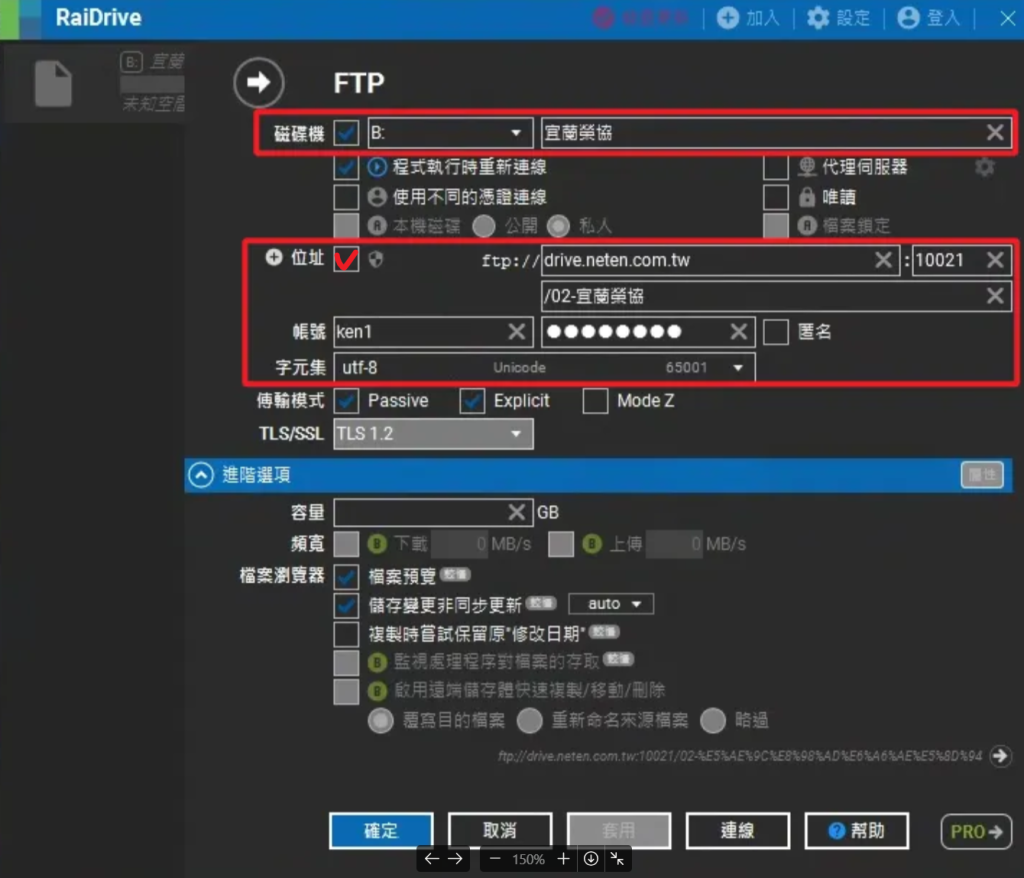Collapse the 進階選項 advanced options section

coord(202,476)
